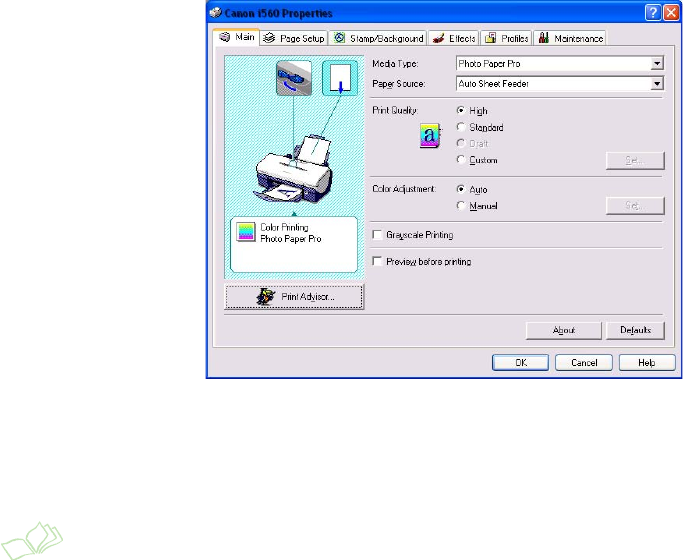Switch to the Effects tab
Image resolution: width=683 pixels, height=560 pixels.
(453, 38)
